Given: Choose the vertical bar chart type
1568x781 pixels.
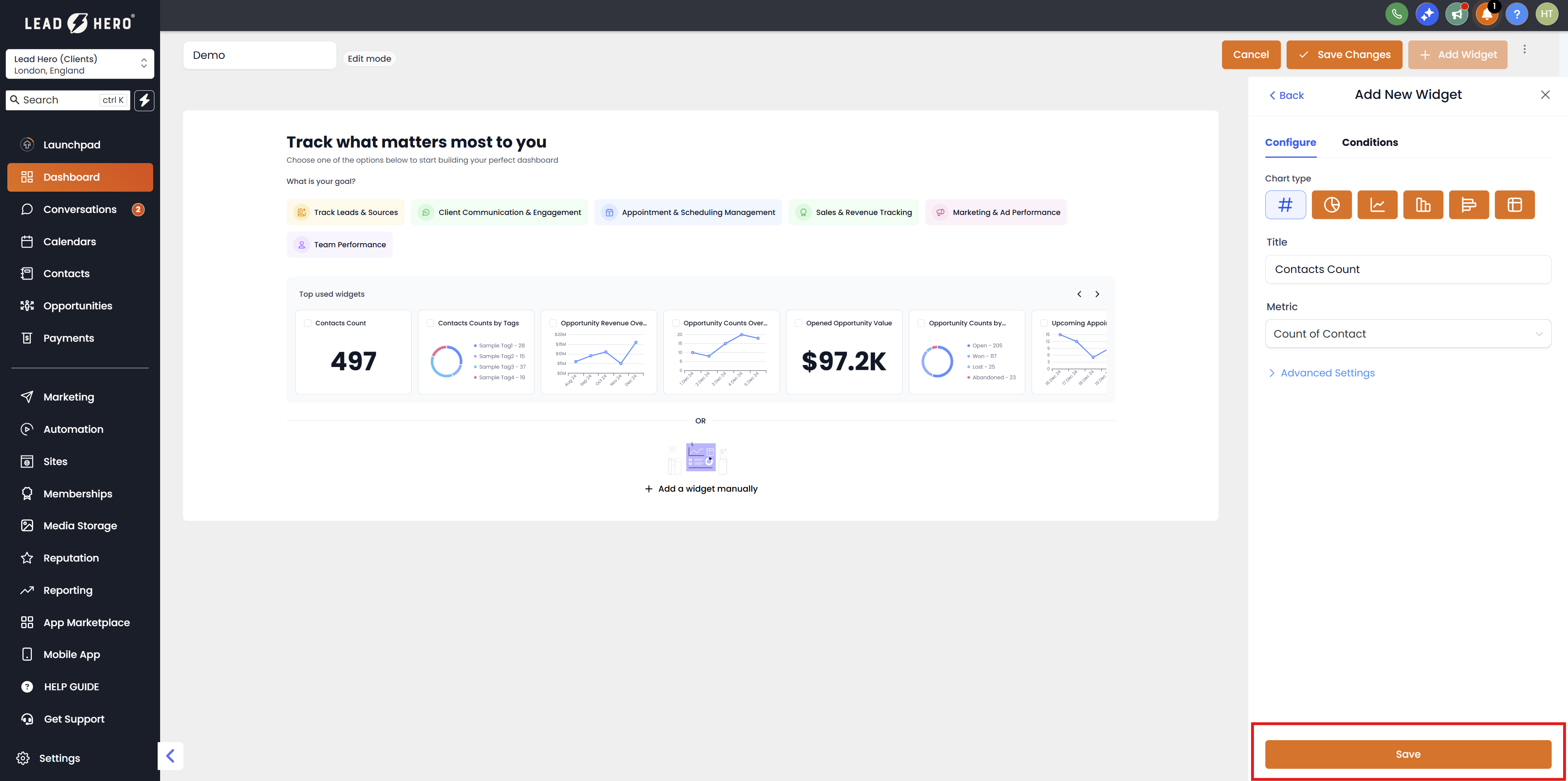Looking at the screenshot, I should tap(1423, 205).
